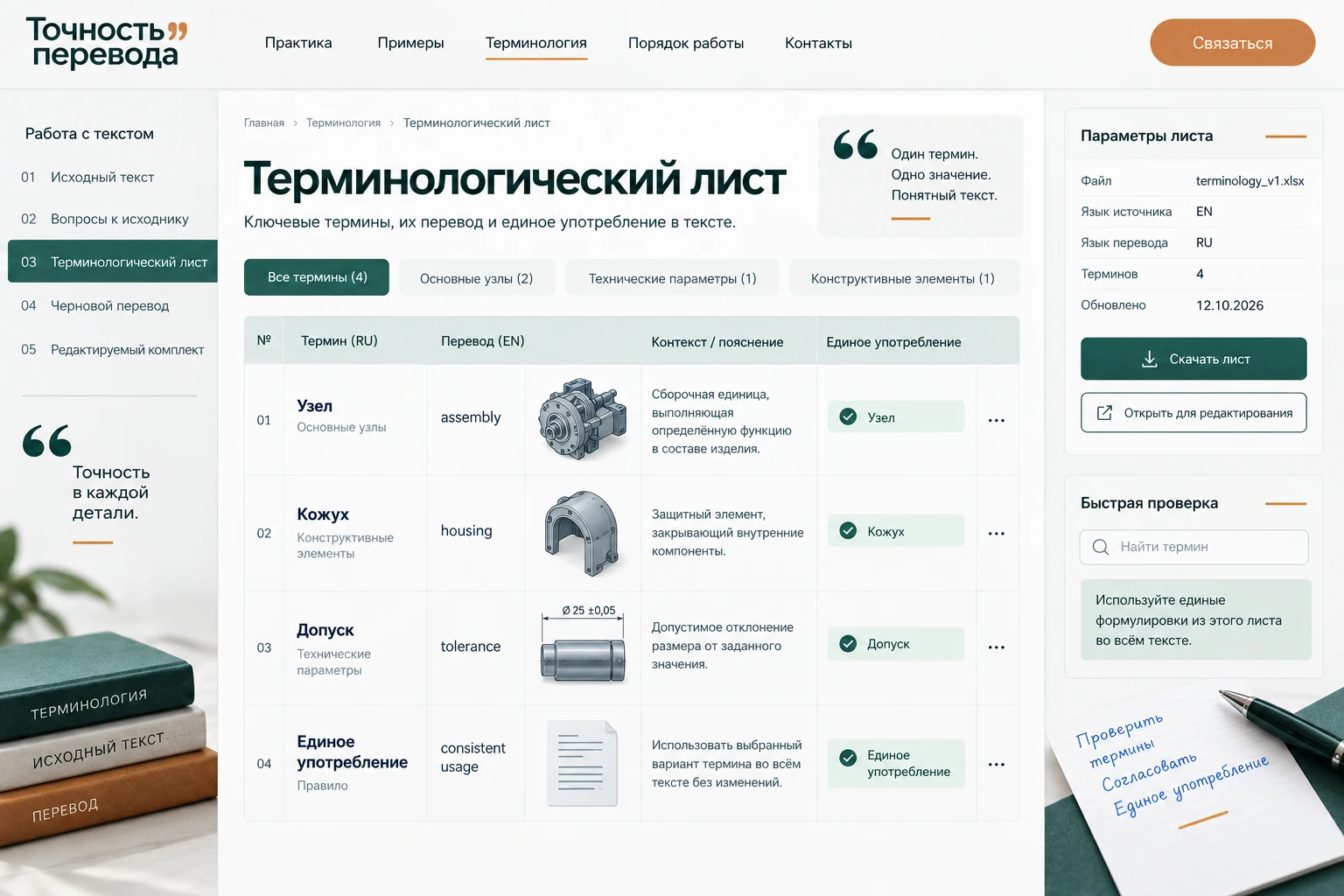Open Порядок работы in the navigation

(x=686, y=43)
